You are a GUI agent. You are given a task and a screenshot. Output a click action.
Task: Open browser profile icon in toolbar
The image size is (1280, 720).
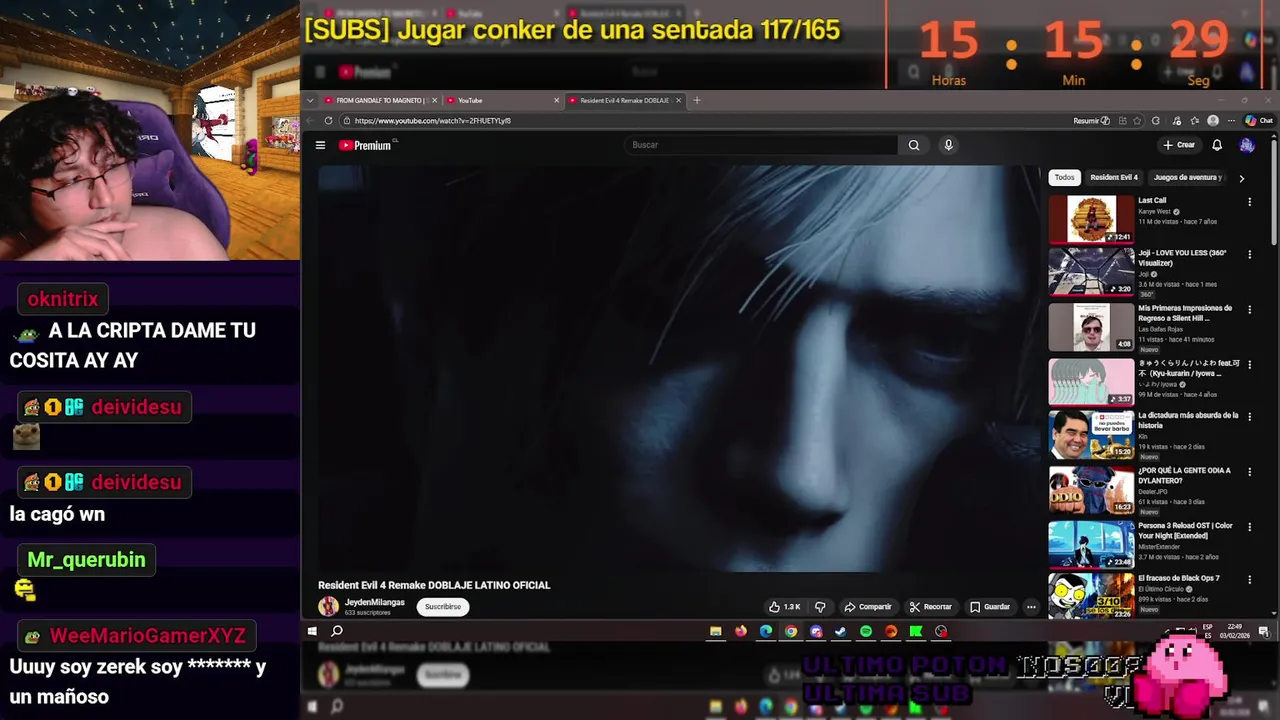tap(1213, 121)
